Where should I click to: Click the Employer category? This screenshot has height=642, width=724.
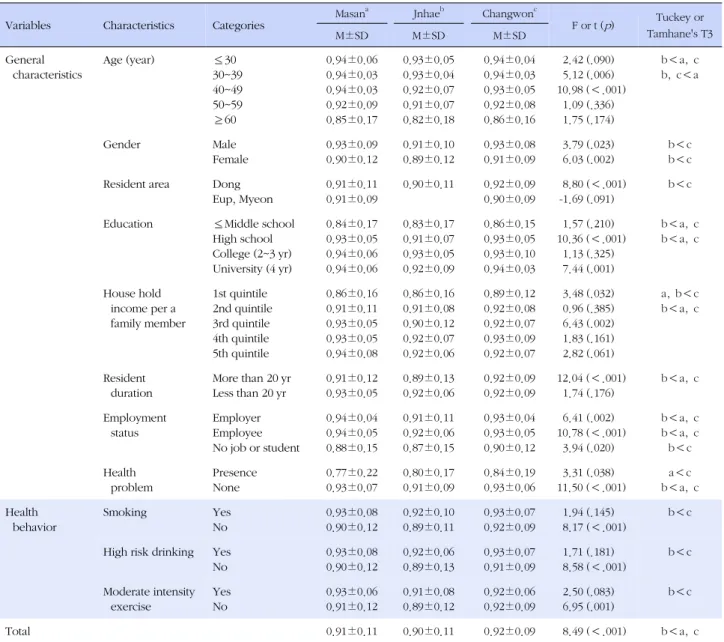coord(236,418)
